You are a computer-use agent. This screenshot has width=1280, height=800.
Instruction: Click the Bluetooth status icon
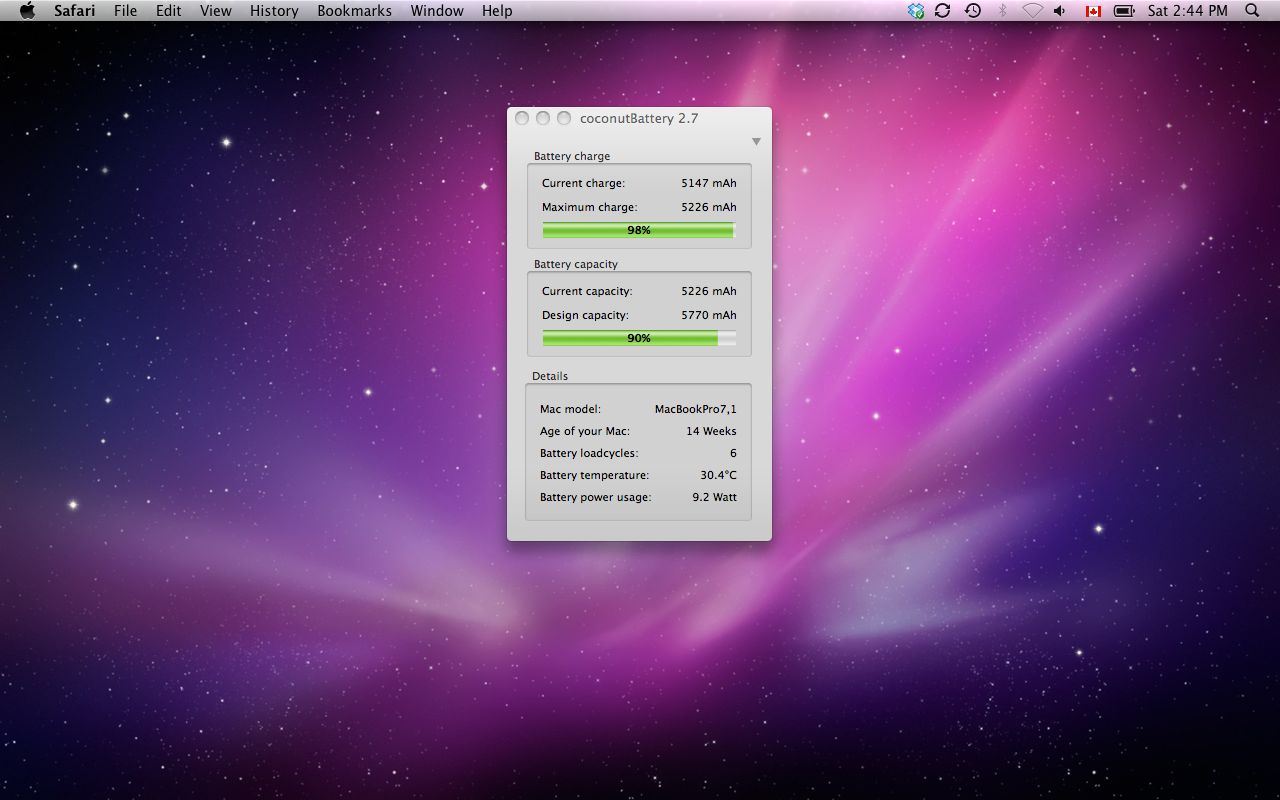(1002, 11)
